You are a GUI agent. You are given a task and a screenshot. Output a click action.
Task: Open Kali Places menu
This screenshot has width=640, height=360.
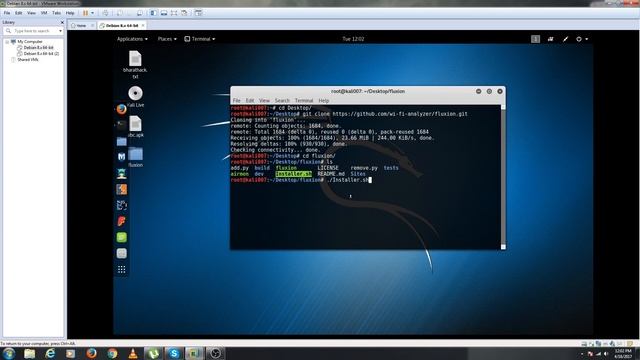click(167, 39)
